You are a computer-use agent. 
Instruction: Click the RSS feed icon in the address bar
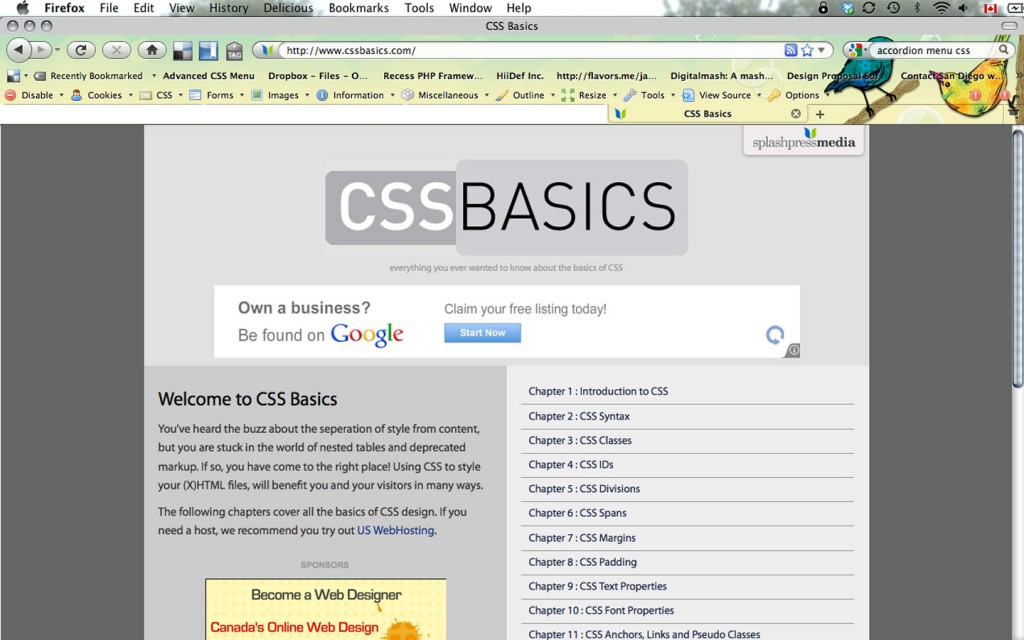[790, 48]
